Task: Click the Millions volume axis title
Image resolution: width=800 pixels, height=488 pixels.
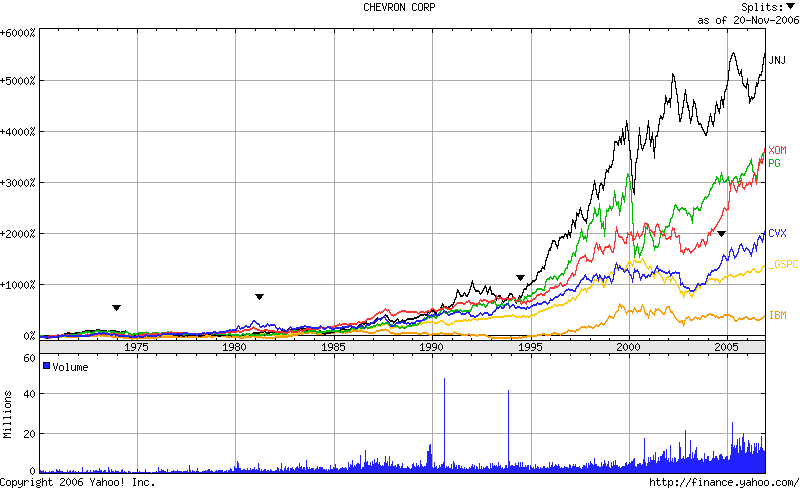Action: tap(7, 414)
